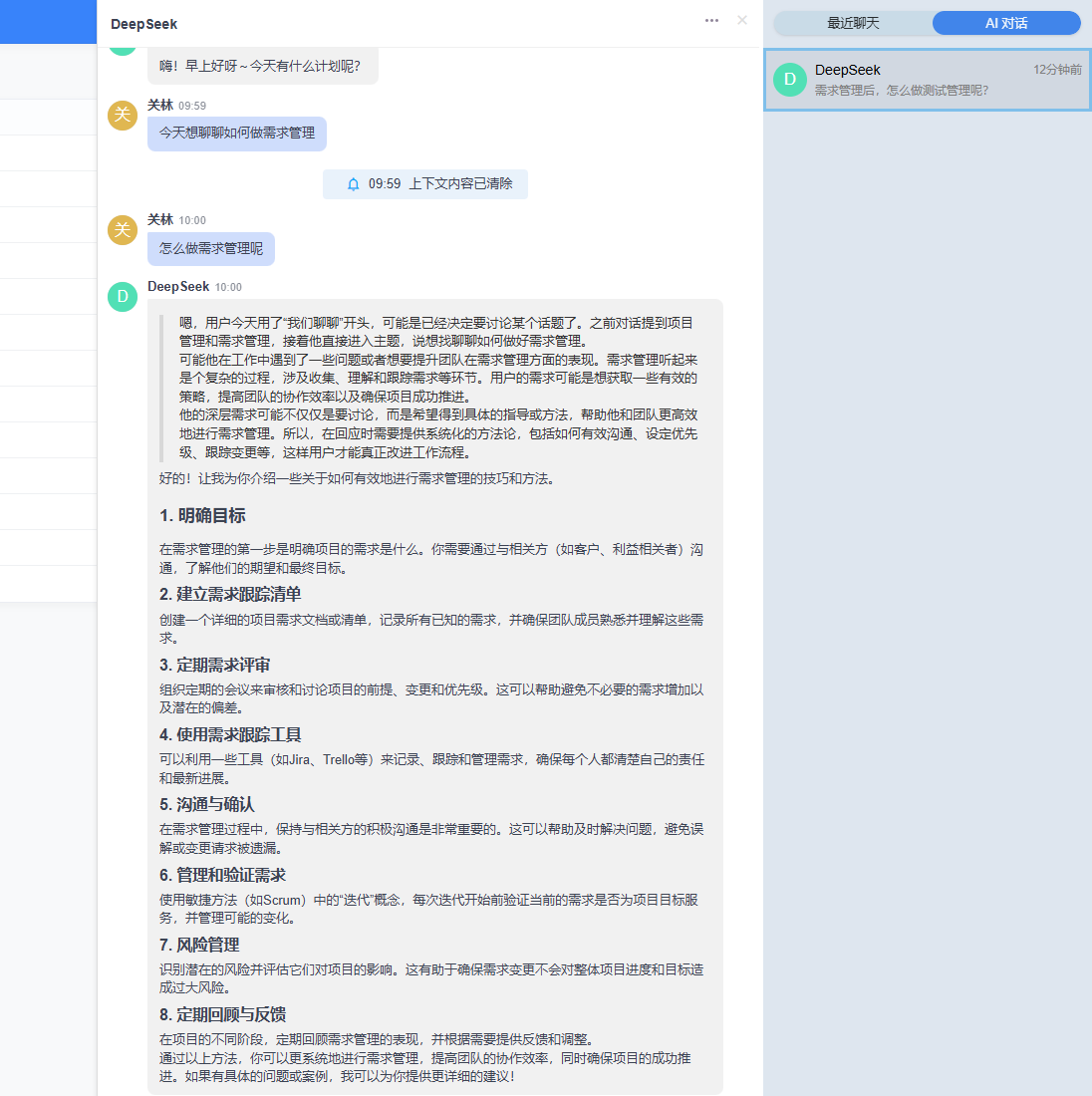Click the closing paragraph starting 通过以上方法
This screenshot has height=1096, width=1092.
425,1067
